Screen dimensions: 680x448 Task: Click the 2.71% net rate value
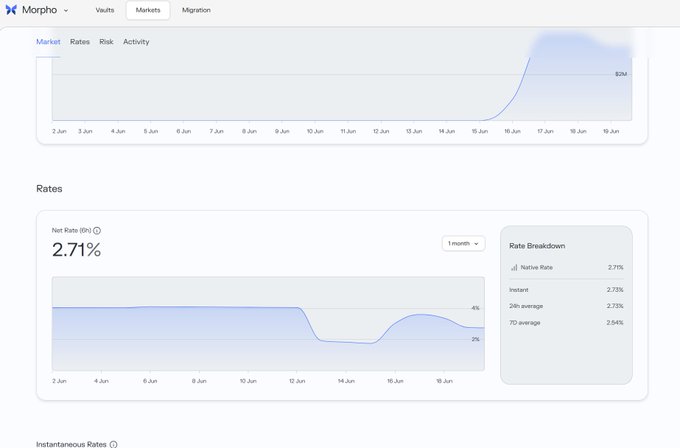click(x=76, y=250)
